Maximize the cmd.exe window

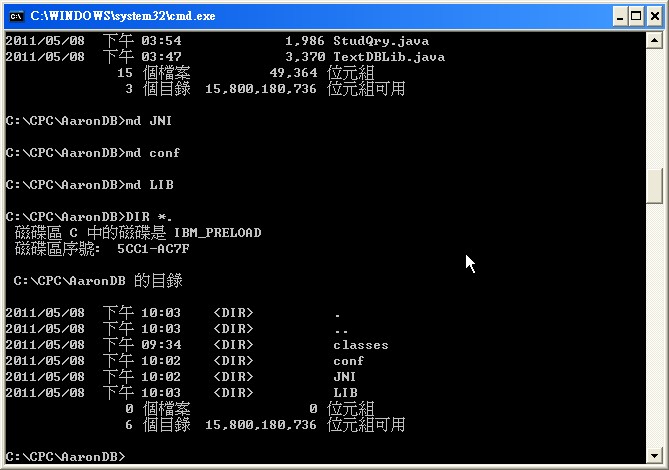(636, 16)
